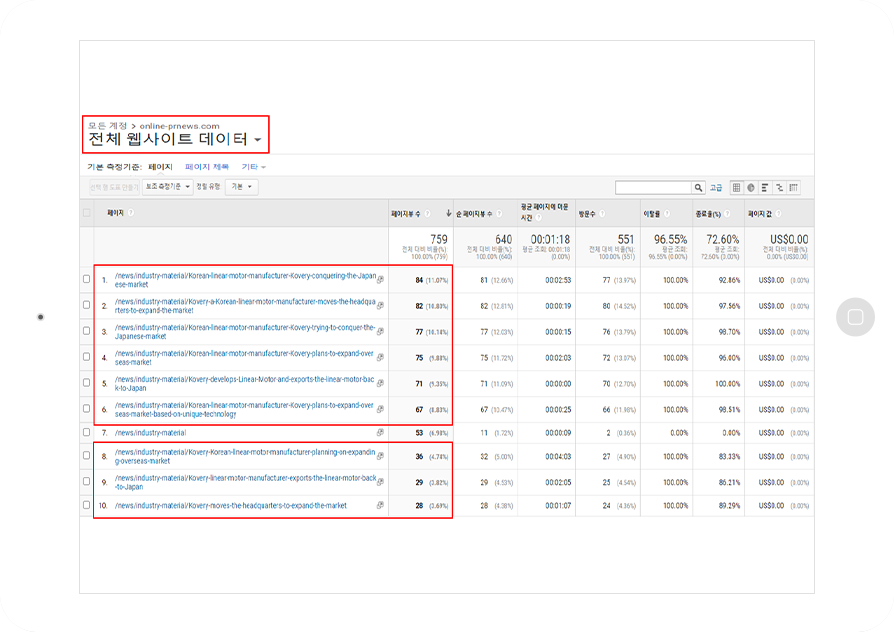Click help icon next to 페이지뷰 수 header
894x632 pixels.
pyautogui.click(x=428, y=214)
